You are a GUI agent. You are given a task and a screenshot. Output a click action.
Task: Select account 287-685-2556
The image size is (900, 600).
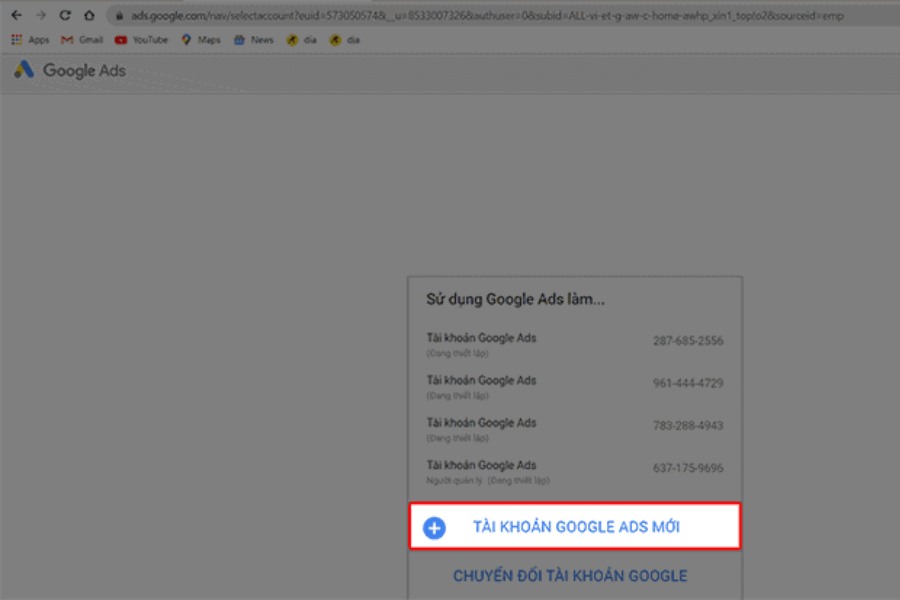(575, 344)
